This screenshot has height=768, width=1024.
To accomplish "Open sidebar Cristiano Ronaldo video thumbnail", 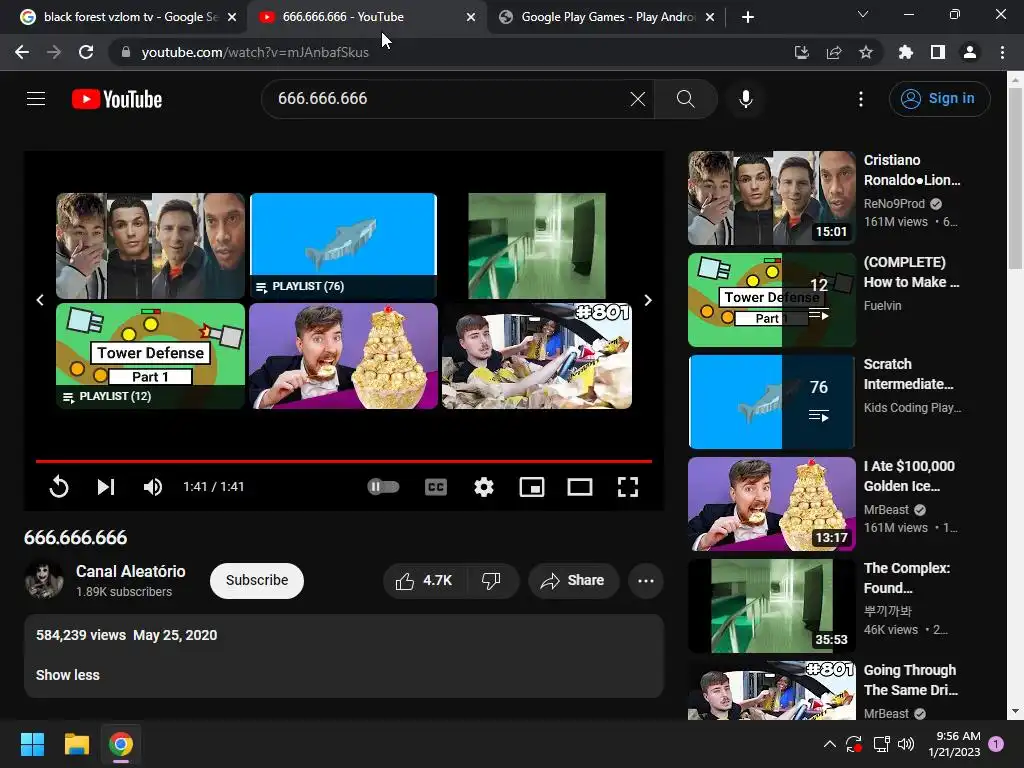I will coord(771,198).
